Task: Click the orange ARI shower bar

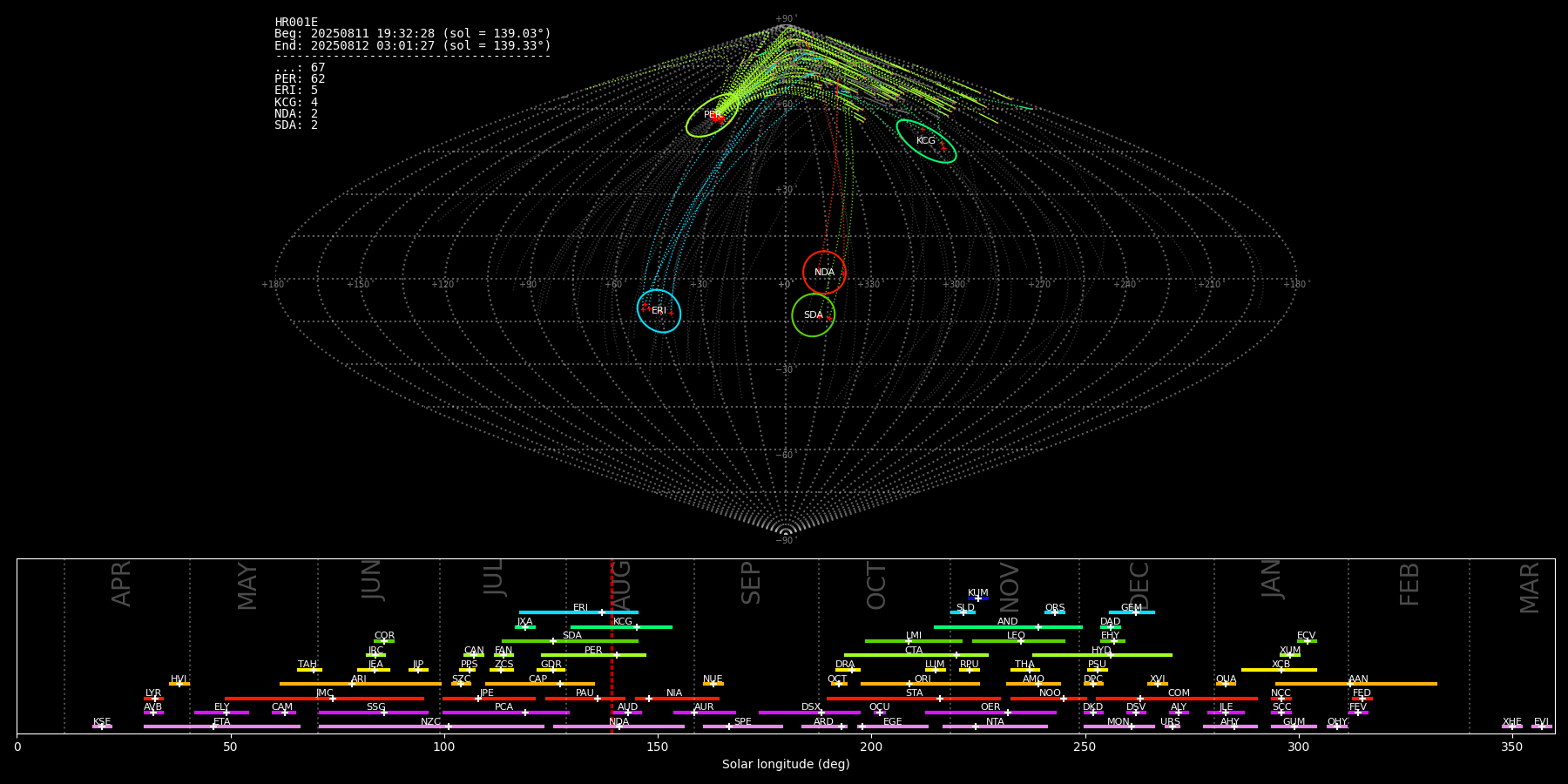Action: 360,684
